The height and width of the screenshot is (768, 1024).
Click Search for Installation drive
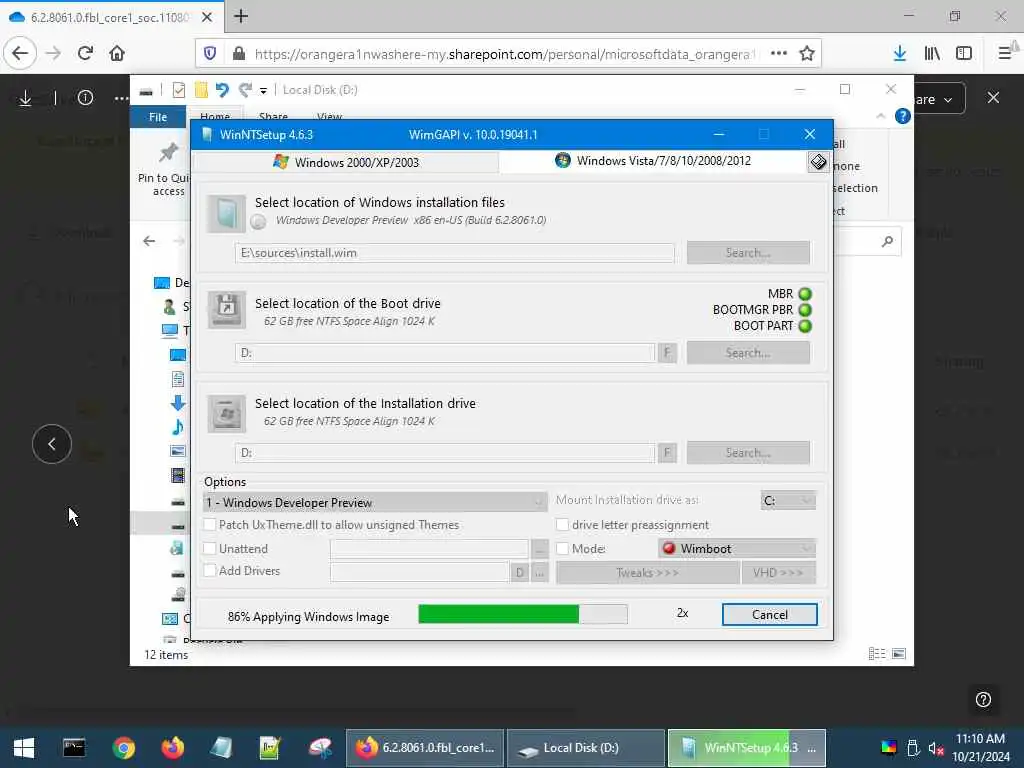point(748,453)
